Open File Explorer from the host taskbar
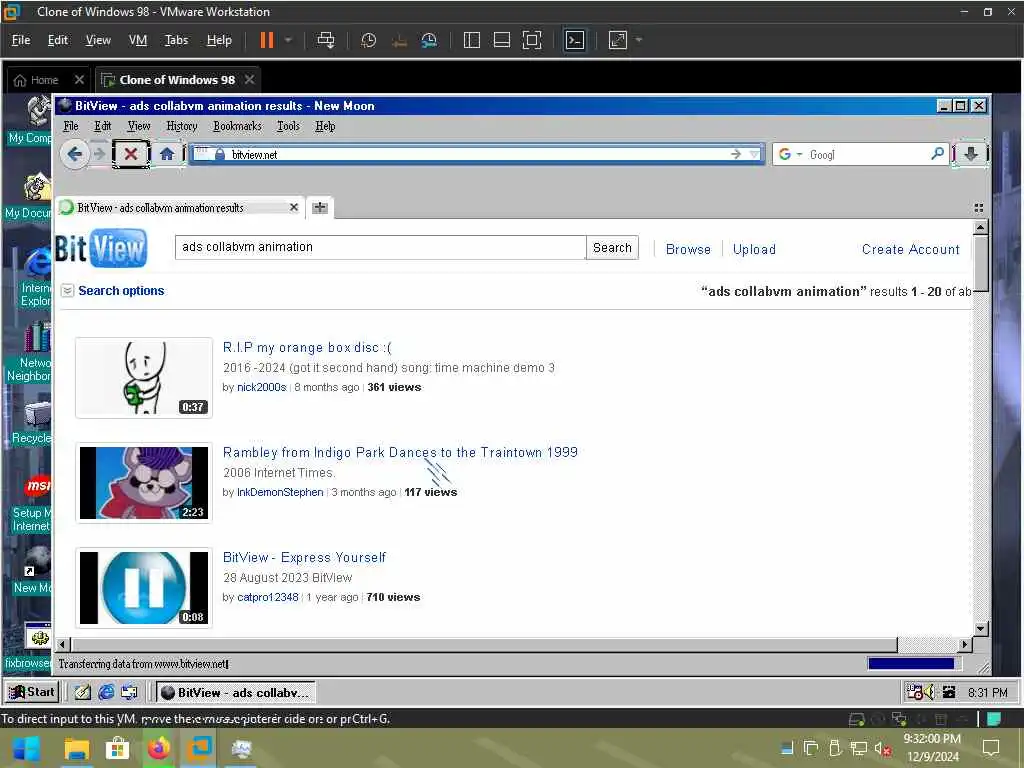The height and width of the screenshot is (768, 1024). coord(76,748)
